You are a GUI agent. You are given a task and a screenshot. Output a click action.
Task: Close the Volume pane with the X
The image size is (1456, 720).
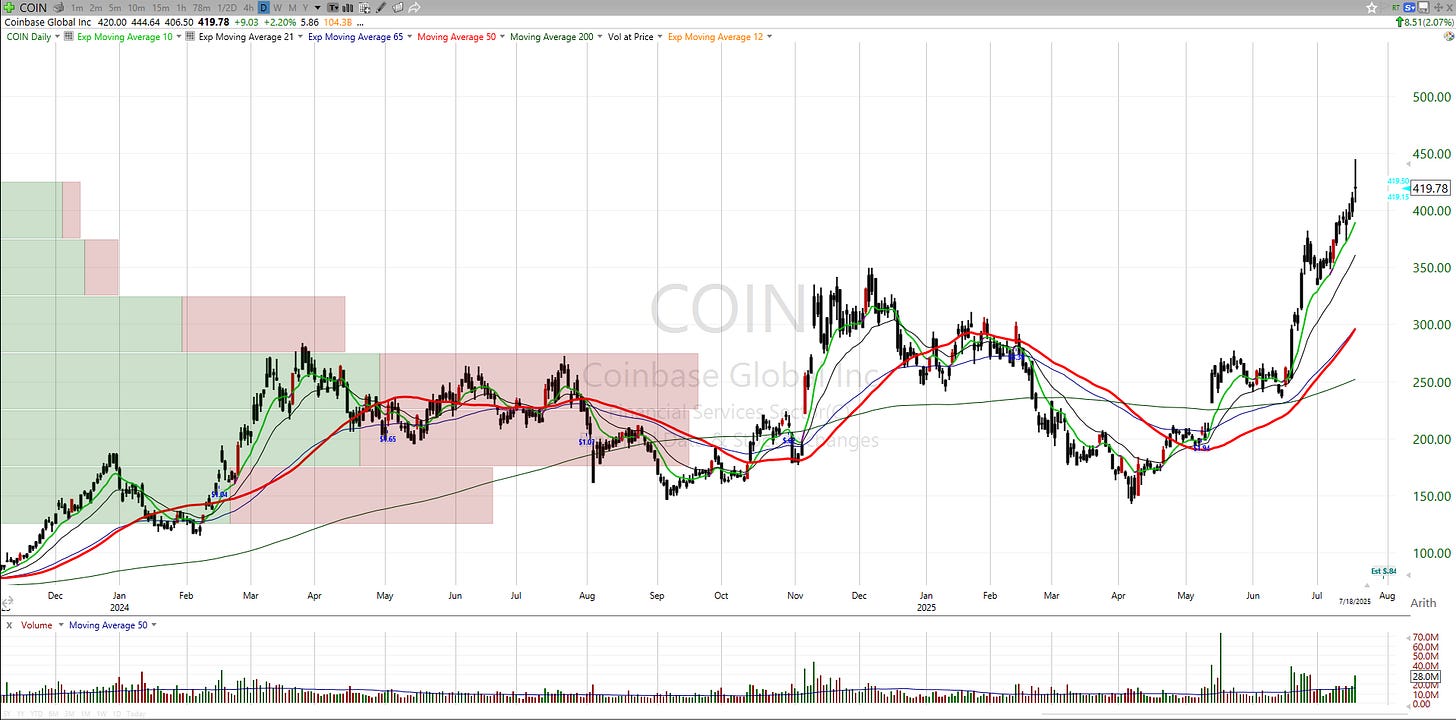[9, 625]
